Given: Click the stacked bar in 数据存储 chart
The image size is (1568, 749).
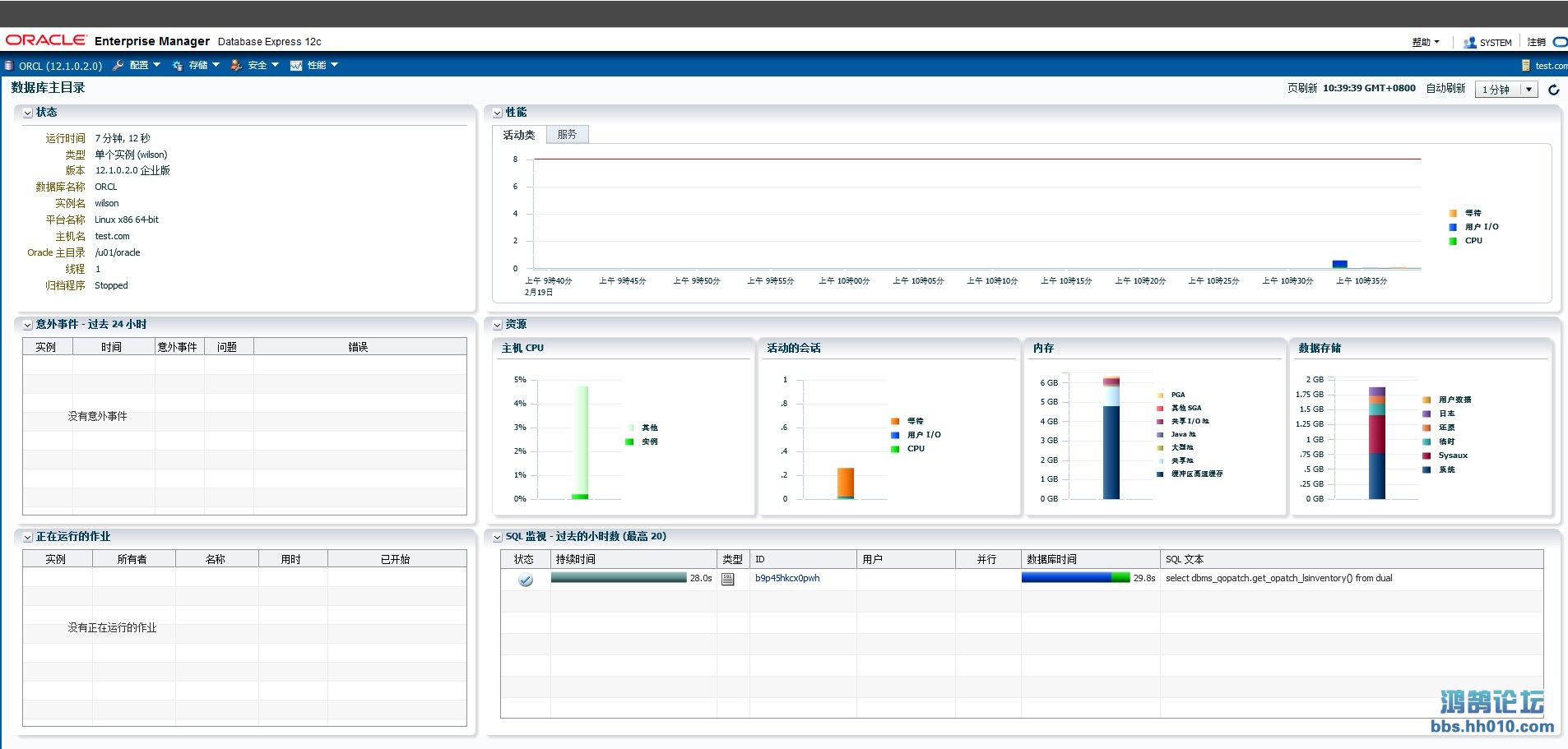Looking at the screenshot, I should (1377, 443).
